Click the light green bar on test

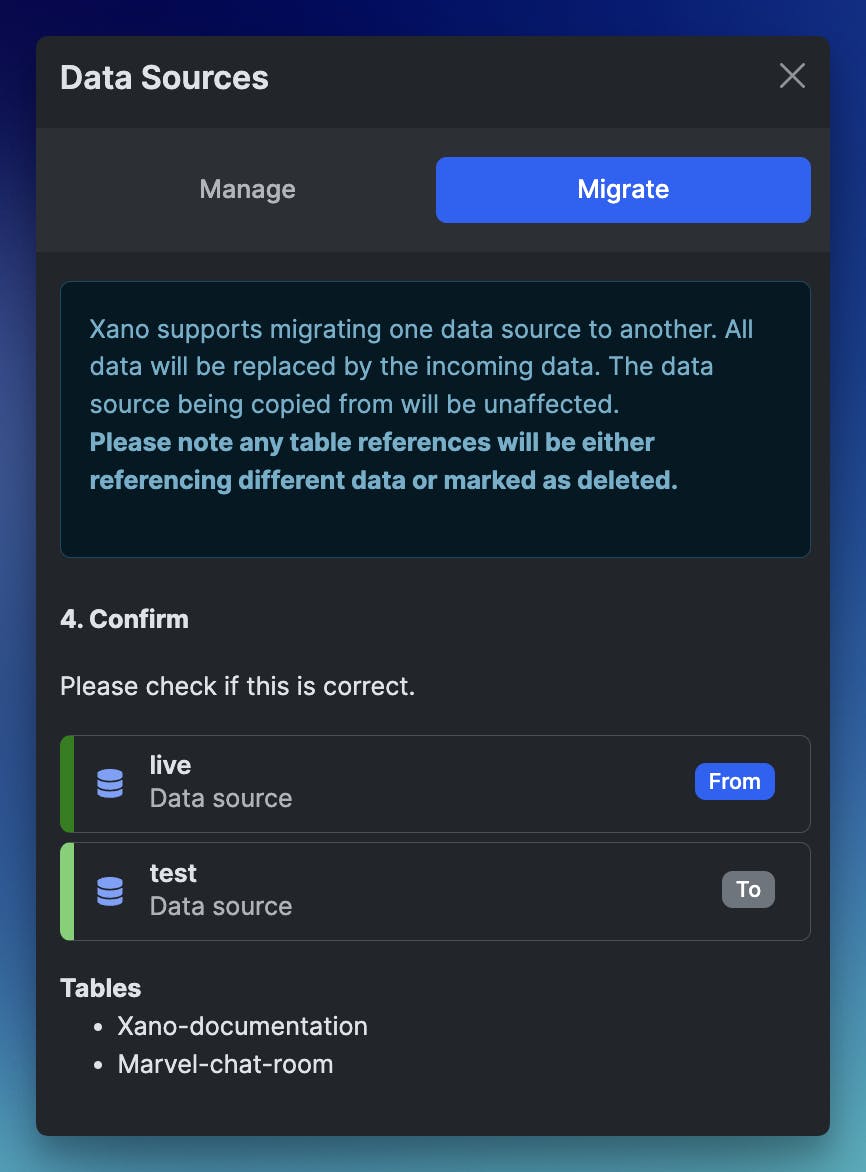[67, 891]
